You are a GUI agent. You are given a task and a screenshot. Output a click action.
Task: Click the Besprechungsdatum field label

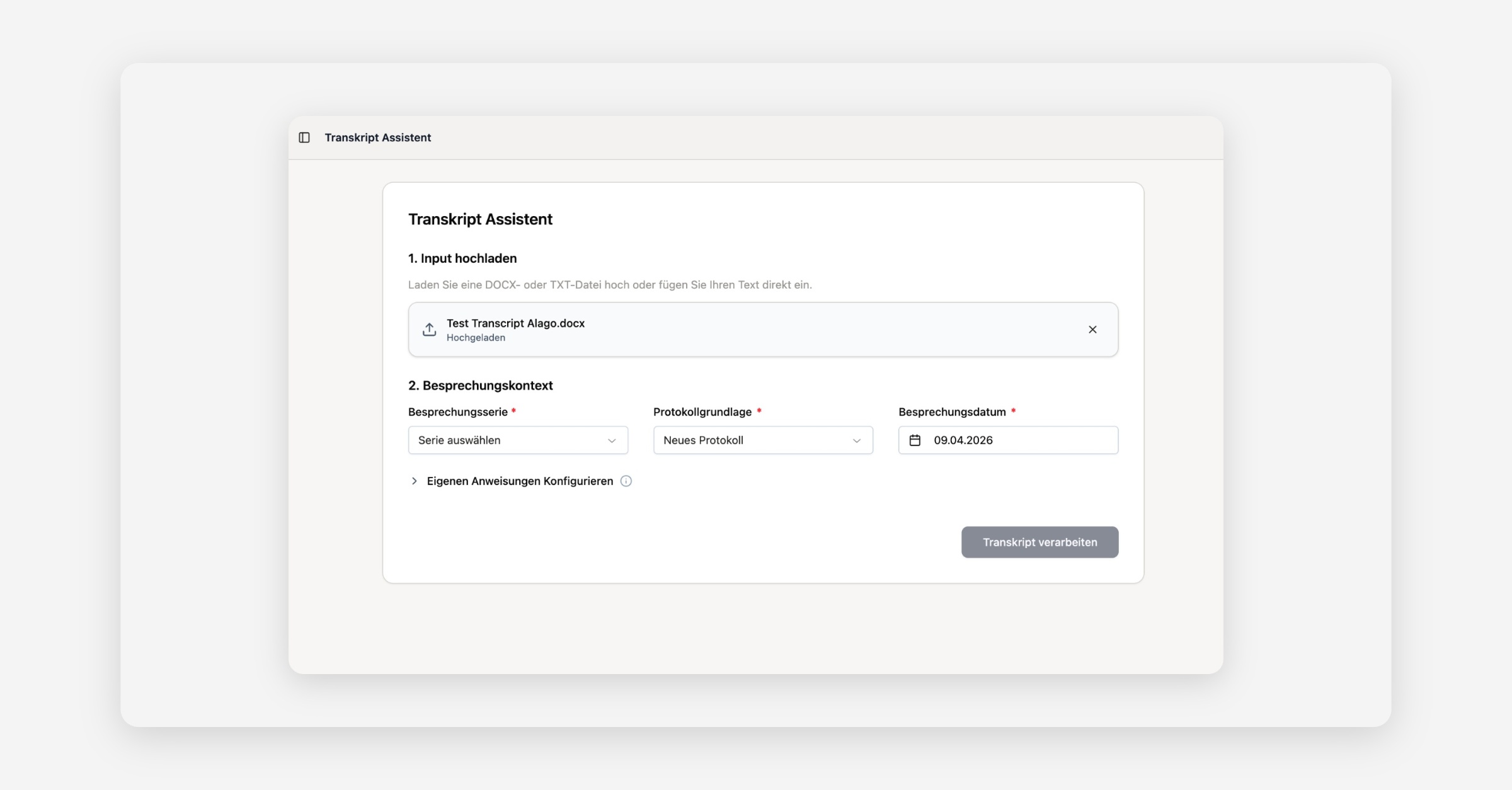pos(952,412)
